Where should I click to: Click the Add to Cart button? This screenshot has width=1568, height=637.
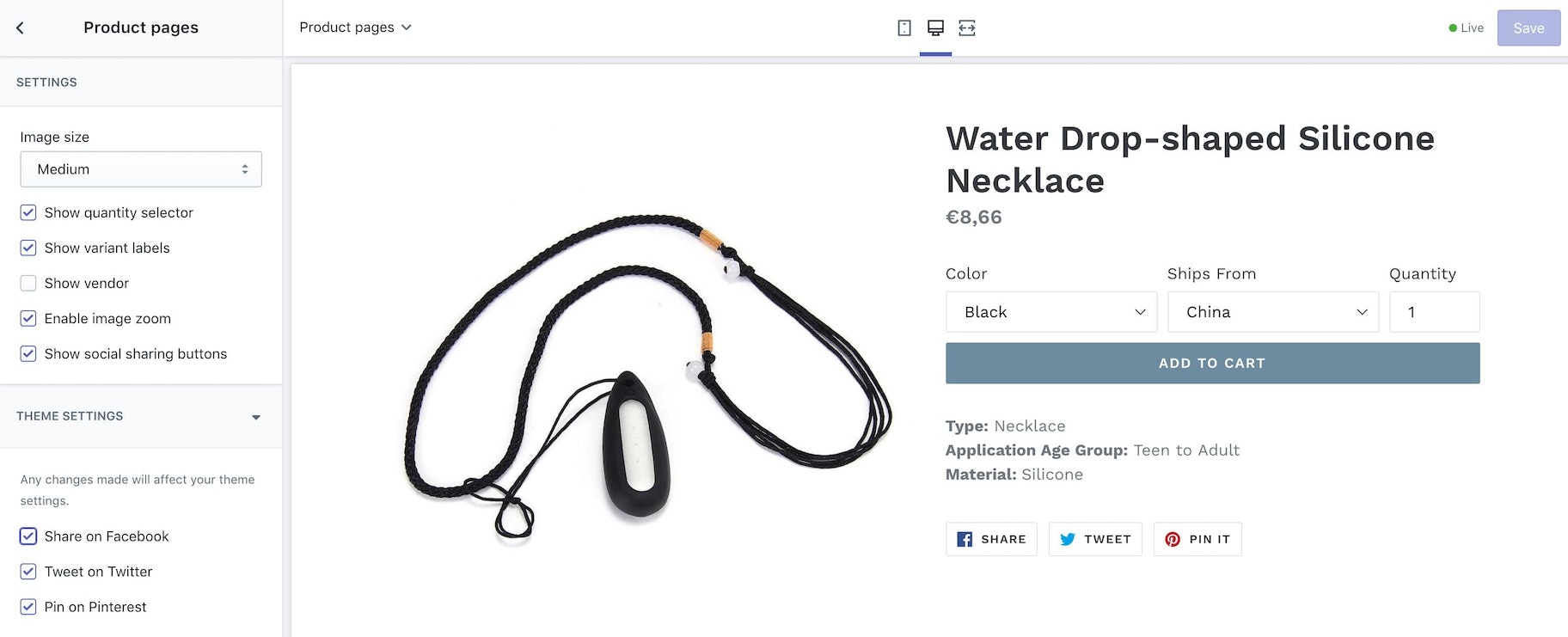[1212, 363]
